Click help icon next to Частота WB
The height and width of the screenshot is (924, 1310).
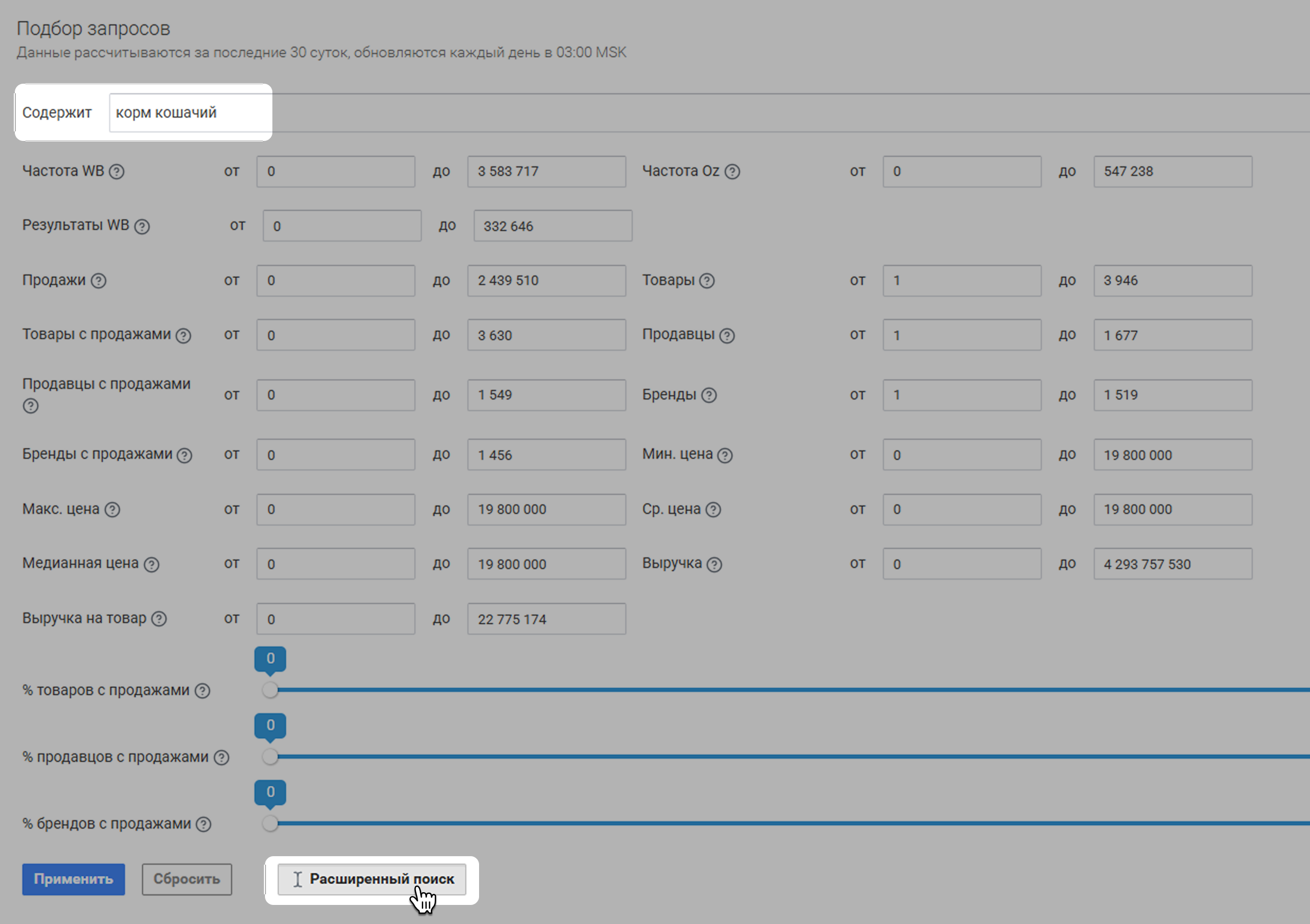tap(117, 172)
